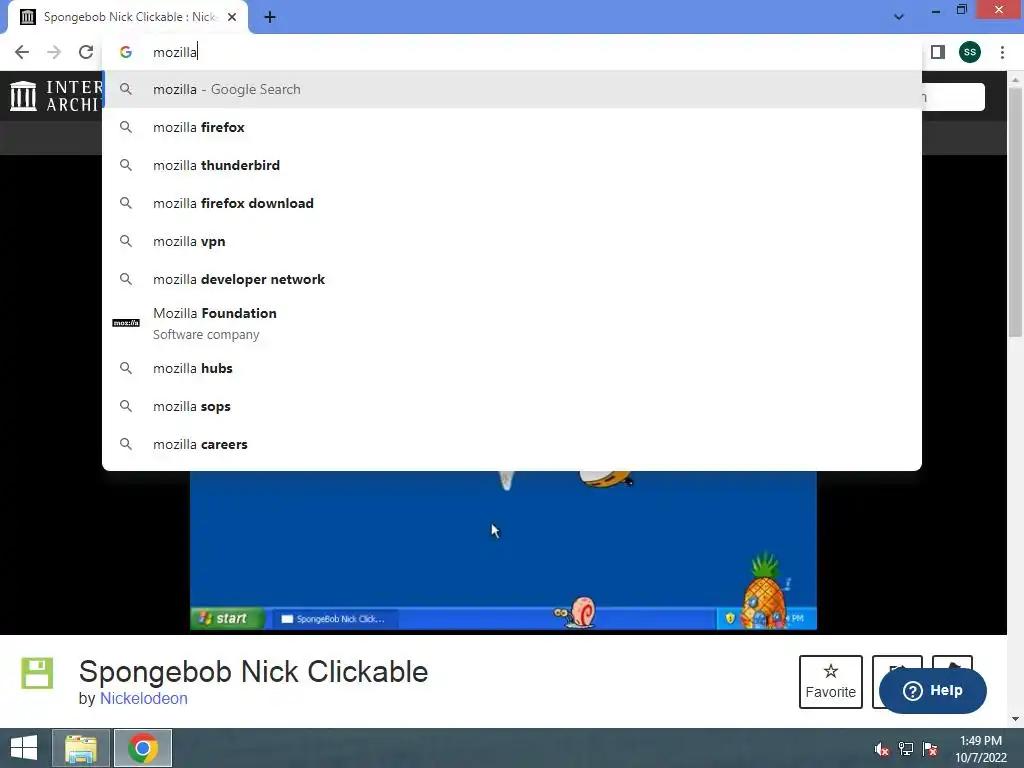The width and height of the screenshot is (1024, 768).
Task: Click the browser forward arrow
Action: (54, 52)
